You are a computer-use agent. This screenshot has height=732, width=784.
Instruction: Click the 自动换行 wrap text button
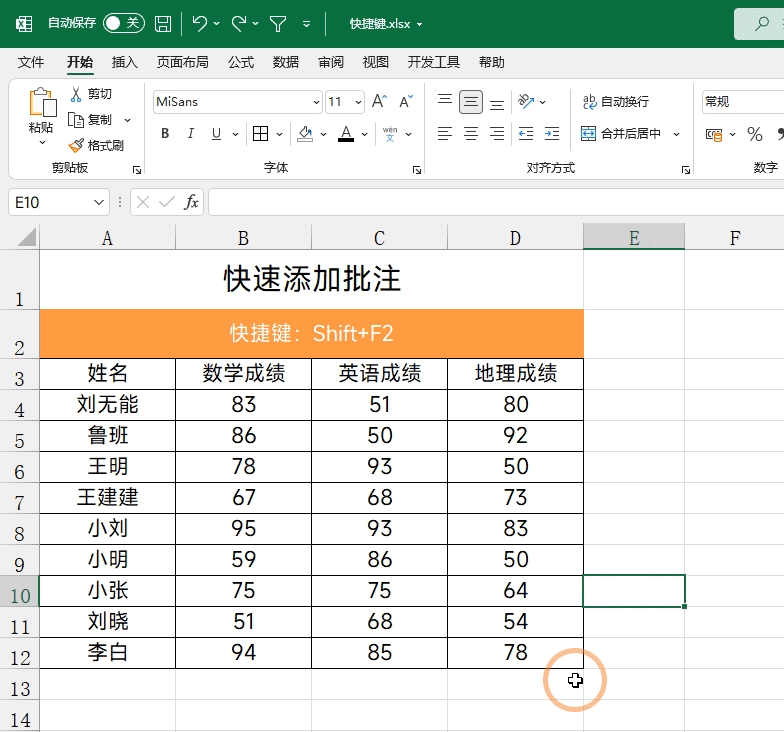point(616,102)
